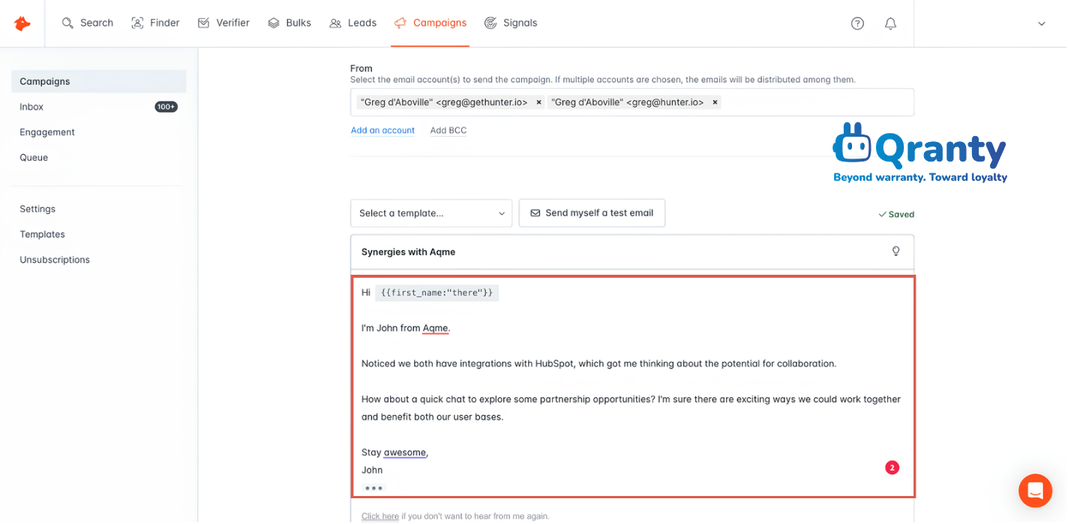The width and height of the screenshot is (1068, 524).
Task: Click the From accounts input field
Action: click(x=632, y=102)
